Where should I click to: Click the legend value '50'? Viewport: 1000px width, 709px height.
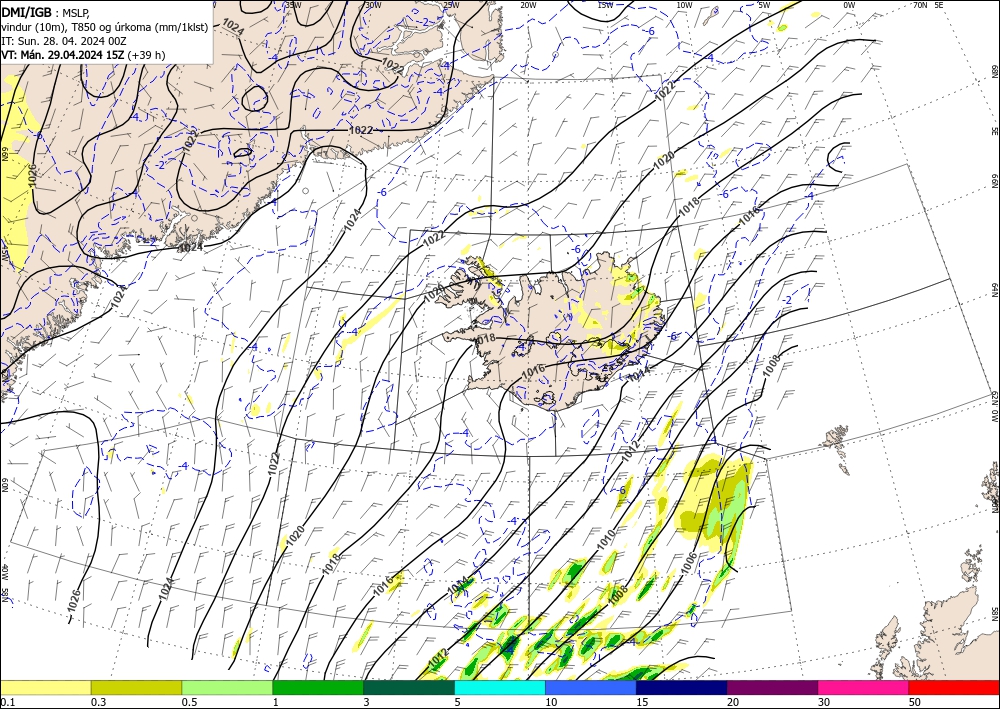point(915,702)
